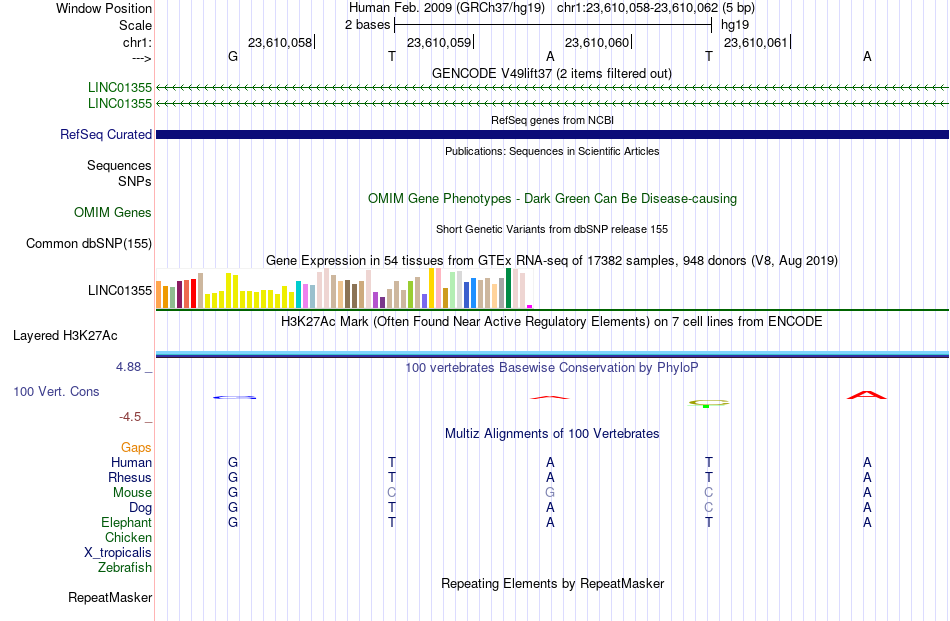The width and height of the screenshot is (950, 621).
Task: Click the LINC01355 GTEx expression label
Action: (x=120, y=290)
